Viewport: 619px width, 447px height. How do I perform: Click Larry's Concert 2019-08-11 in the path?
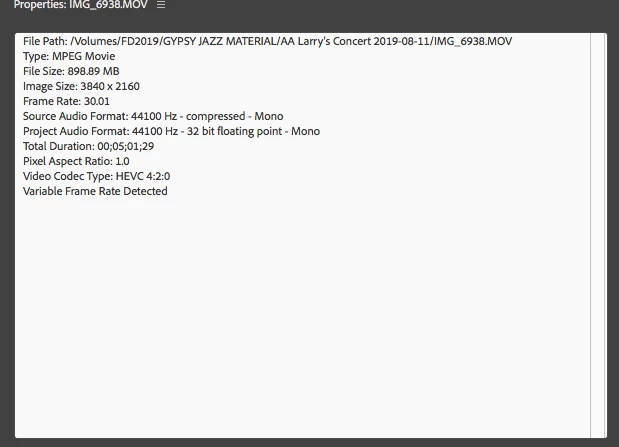[x=363, y=41]
